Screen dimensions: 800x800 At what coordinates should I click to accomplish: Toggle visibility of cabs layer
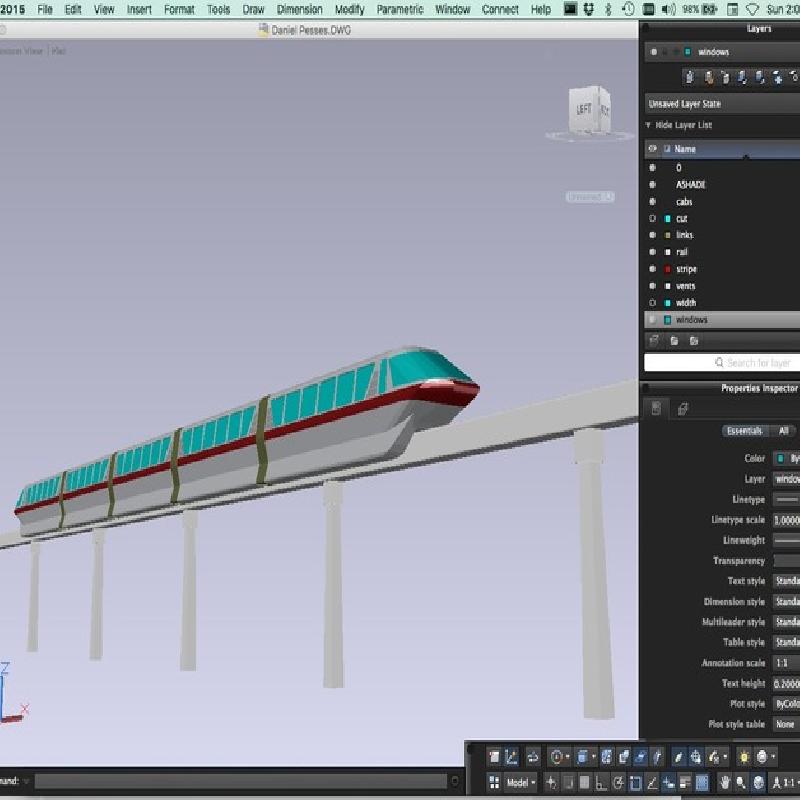tap(652, 202)
